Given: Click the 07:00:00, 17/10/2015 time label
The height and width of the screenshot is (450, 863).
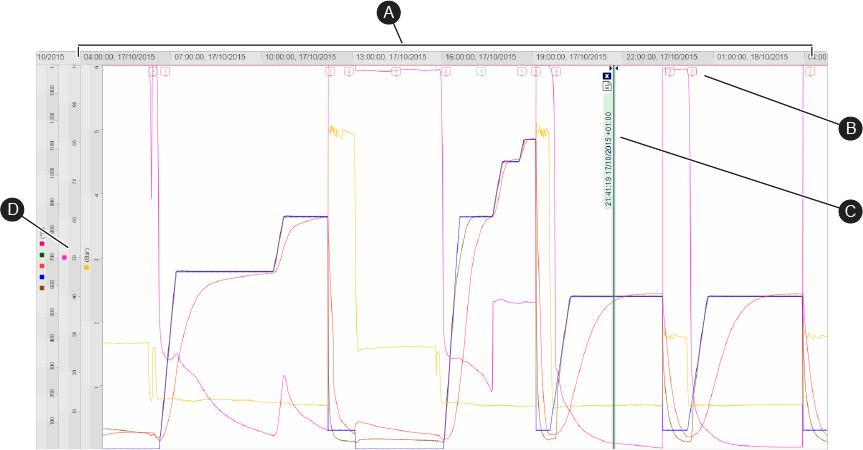Looking at the screenshot, I should (209, 57).
